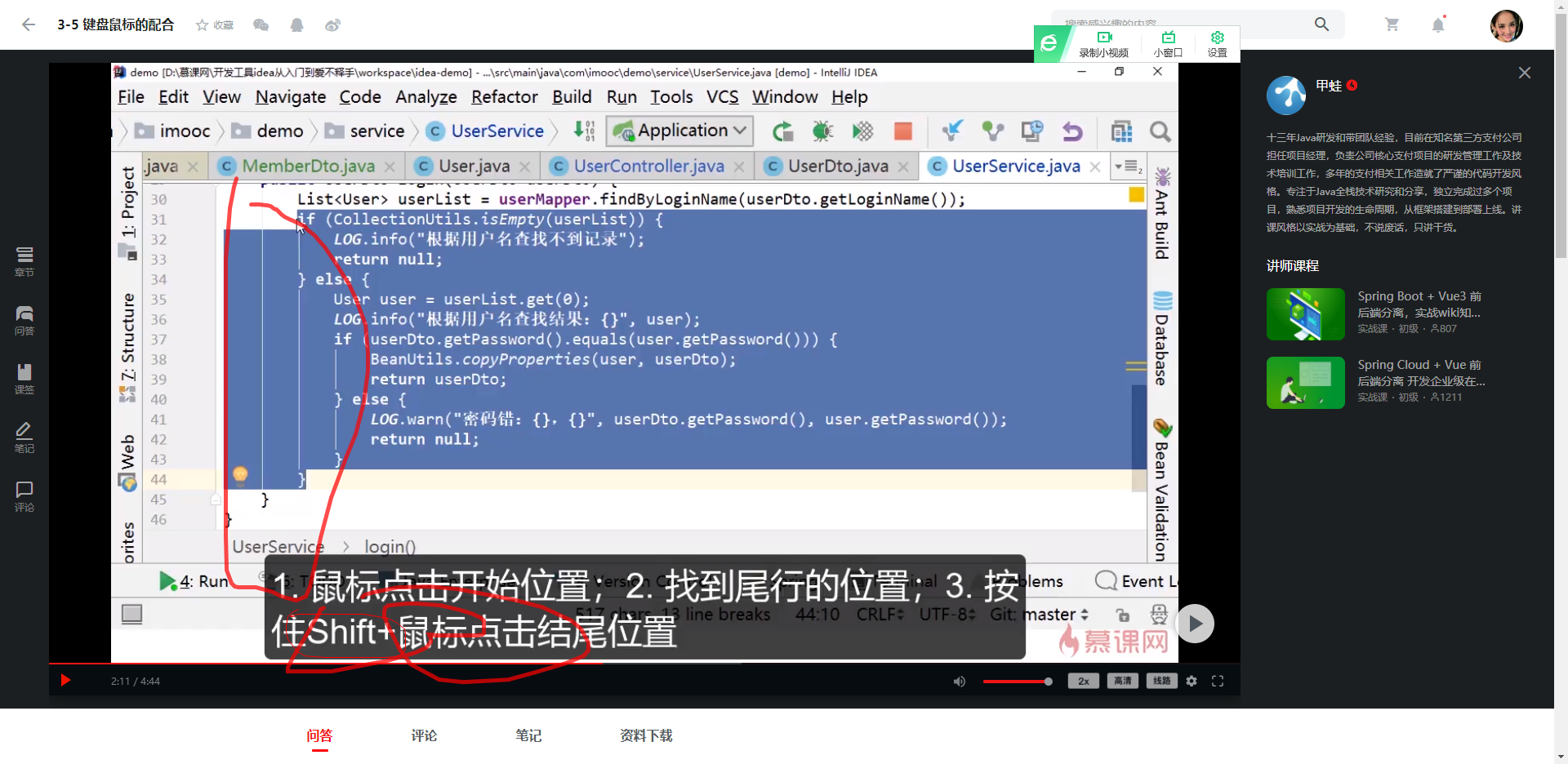
Task: Open the user avatar profile
Action: [1506, 25]
